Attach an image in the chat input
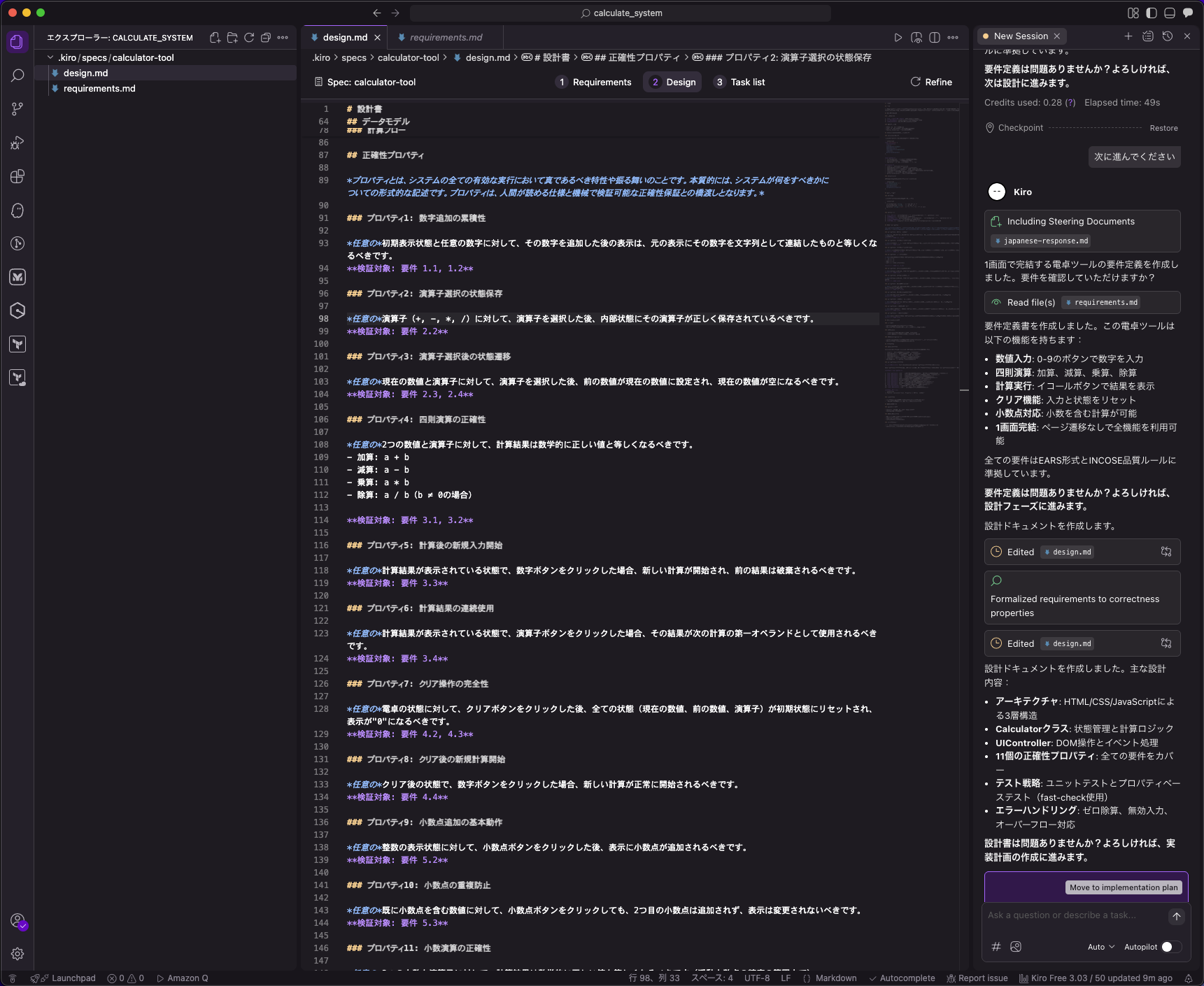The height and width of the screenshot is (986, 1204). click(1016, 947)
